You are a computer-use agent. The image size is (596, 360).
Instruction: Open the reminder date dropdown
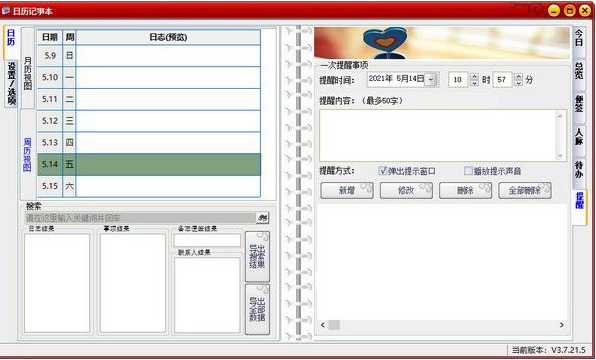point(431,80)
